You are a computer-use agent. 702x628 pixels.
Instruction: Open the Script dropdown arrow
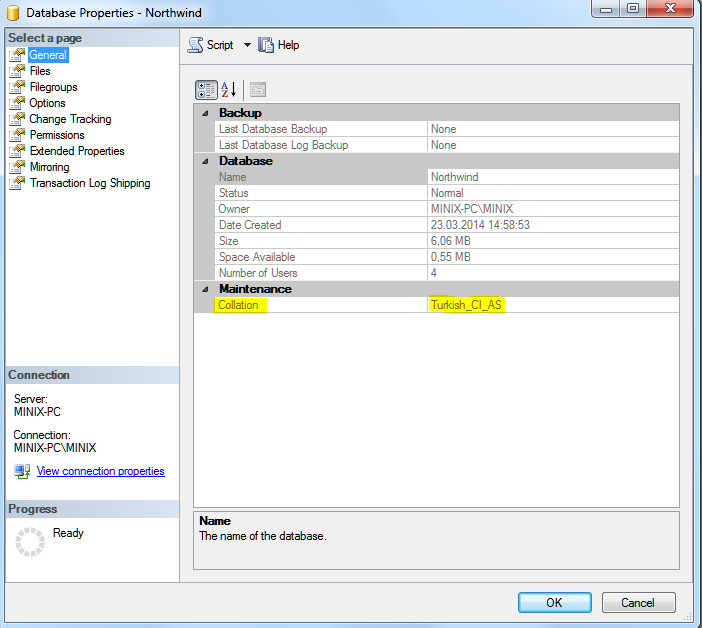pos(247,45)
